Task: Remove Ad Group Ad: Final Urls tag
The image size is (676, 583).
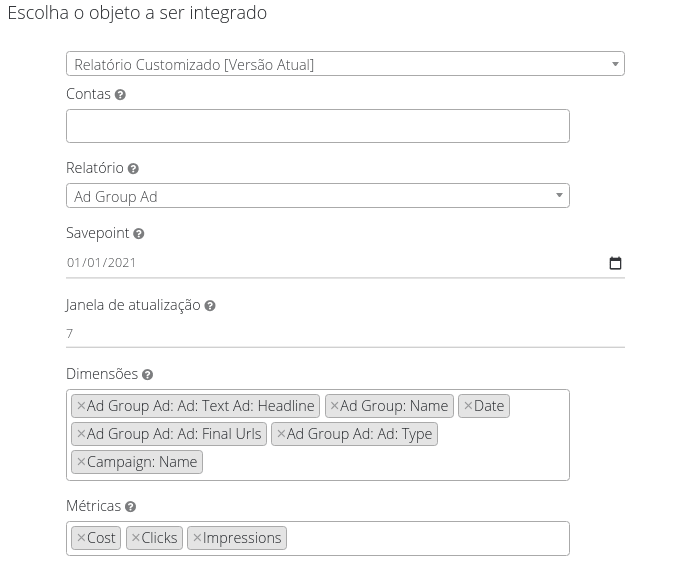Action: tap(81, 434)
